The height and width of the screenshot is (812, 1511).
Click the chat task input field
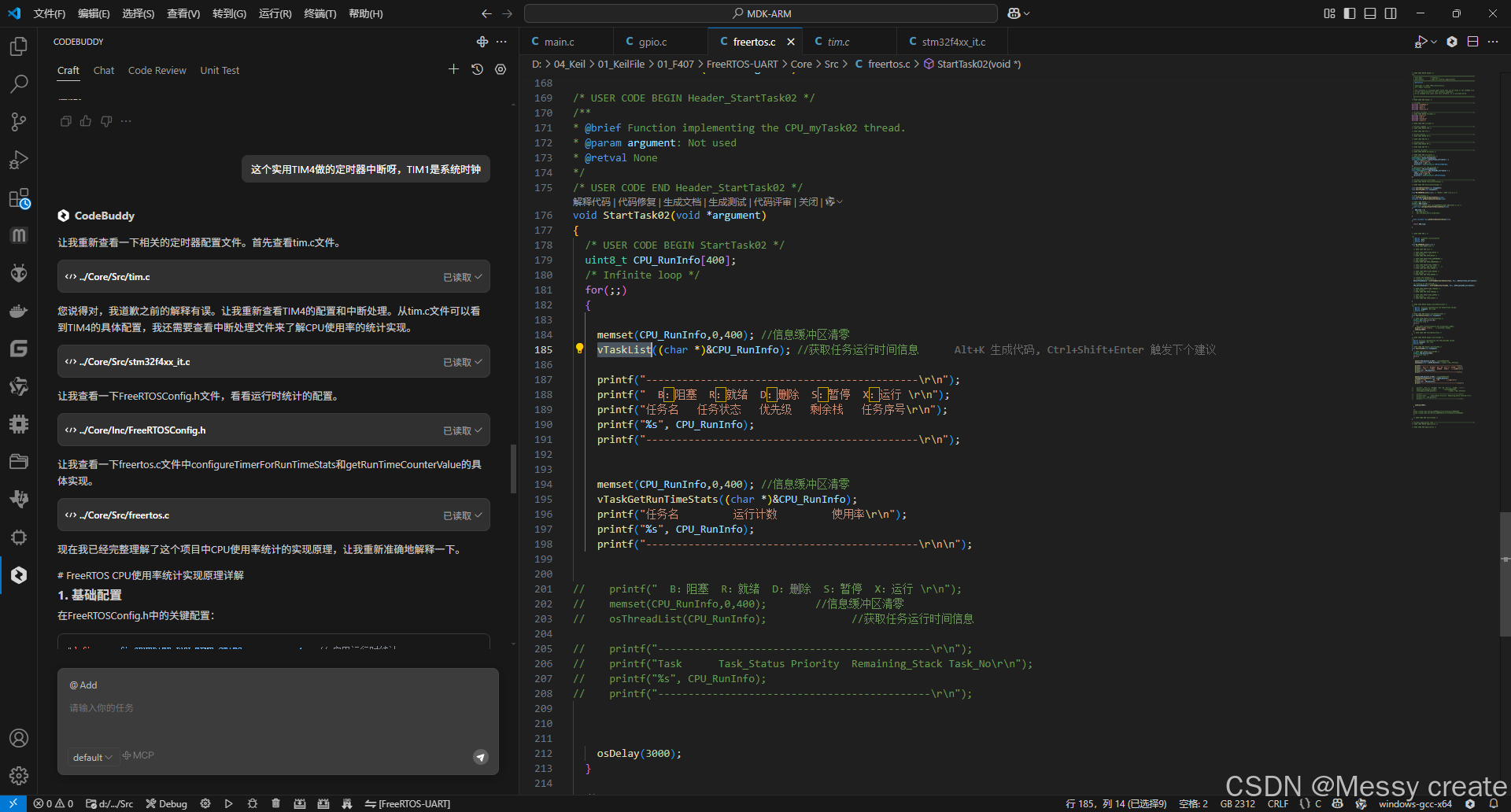click(x=278, y=708)
